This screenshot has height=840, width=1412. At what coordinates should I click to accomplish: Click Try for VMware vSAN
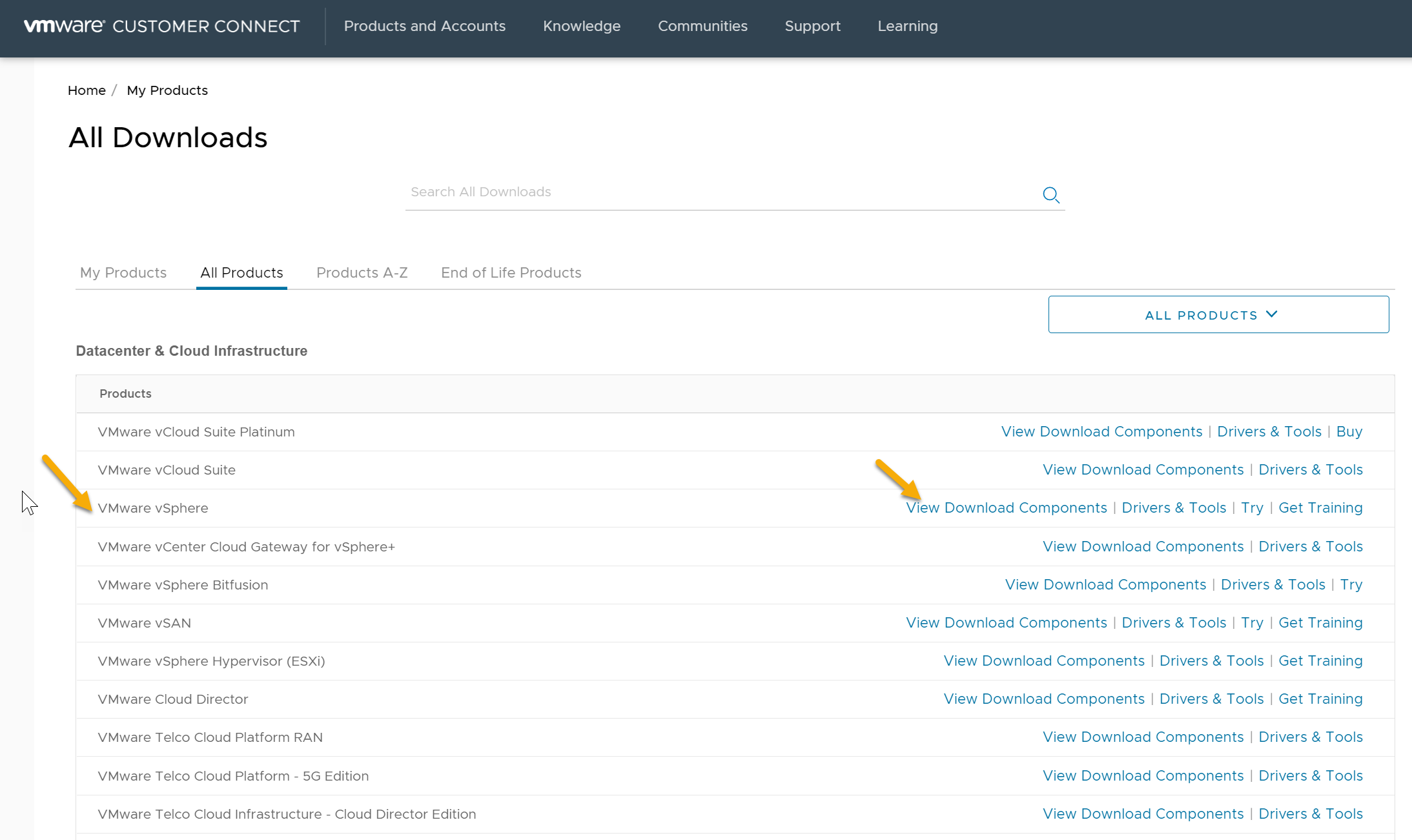point(1252,622)
